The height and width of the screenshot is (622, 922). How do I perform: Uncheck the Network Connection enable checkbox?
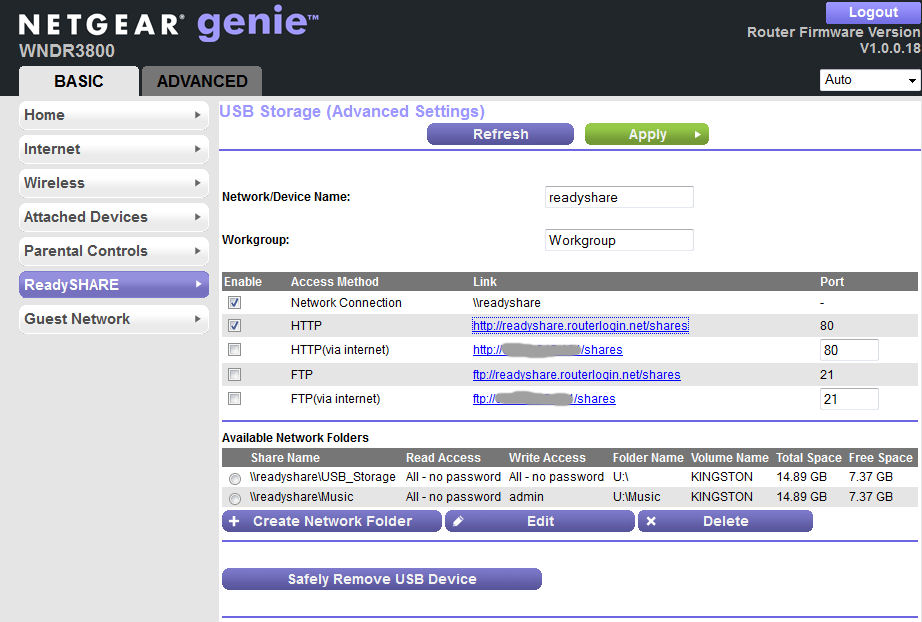tap(235, 303)
